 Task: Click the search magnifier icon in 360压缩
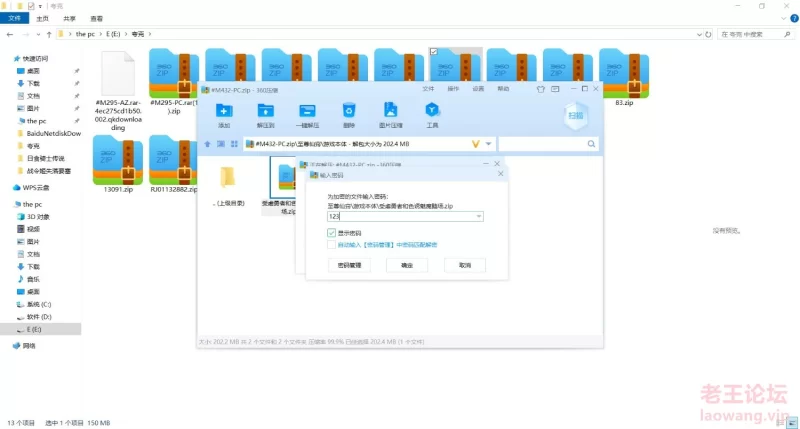click(591, 144)
